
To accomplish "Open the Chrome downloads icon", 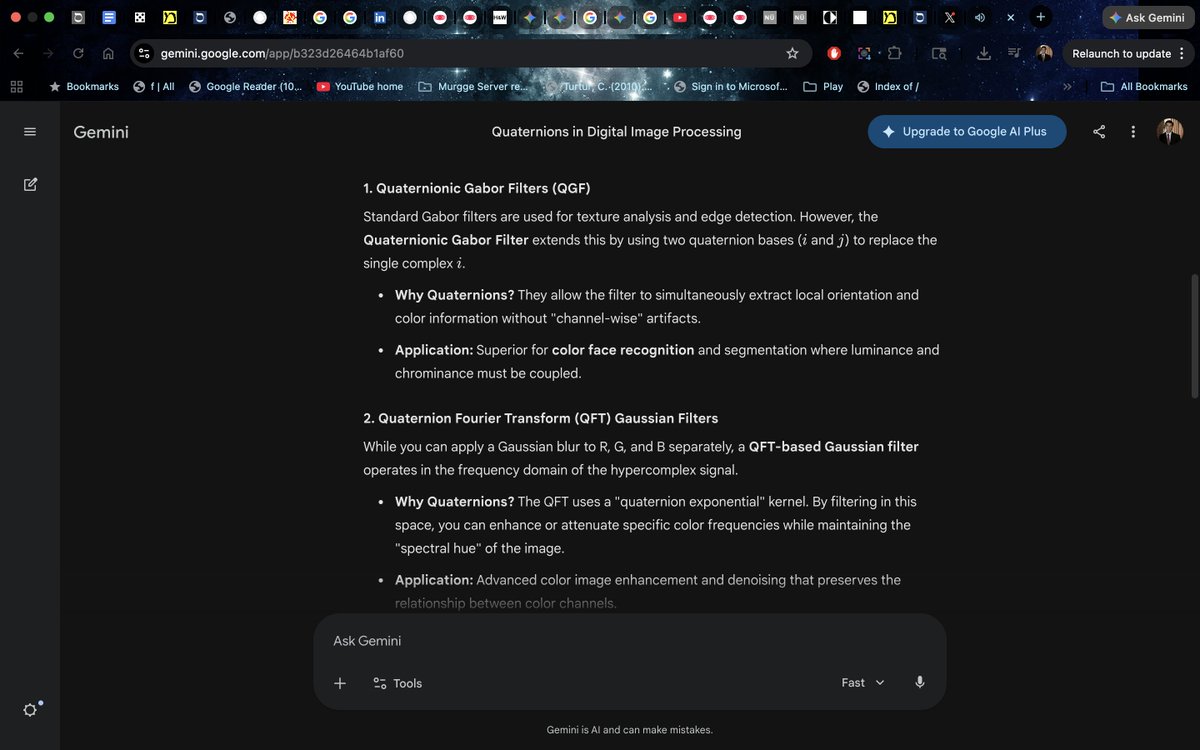I will [984, 53].
